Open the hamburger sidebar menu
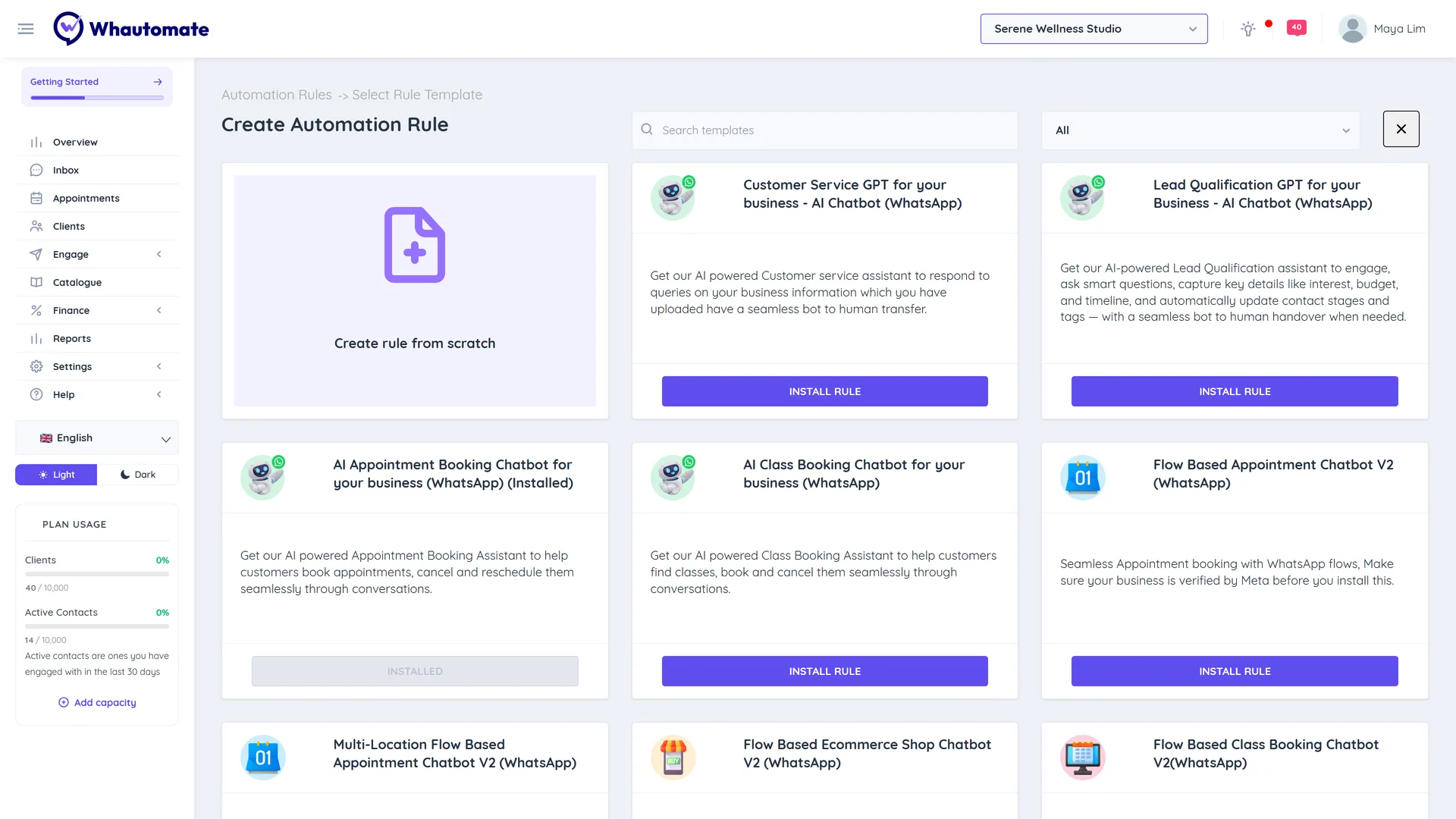The width and height of the screenshot is (1456, 819). pyautogui.click(x=26, y=29)
